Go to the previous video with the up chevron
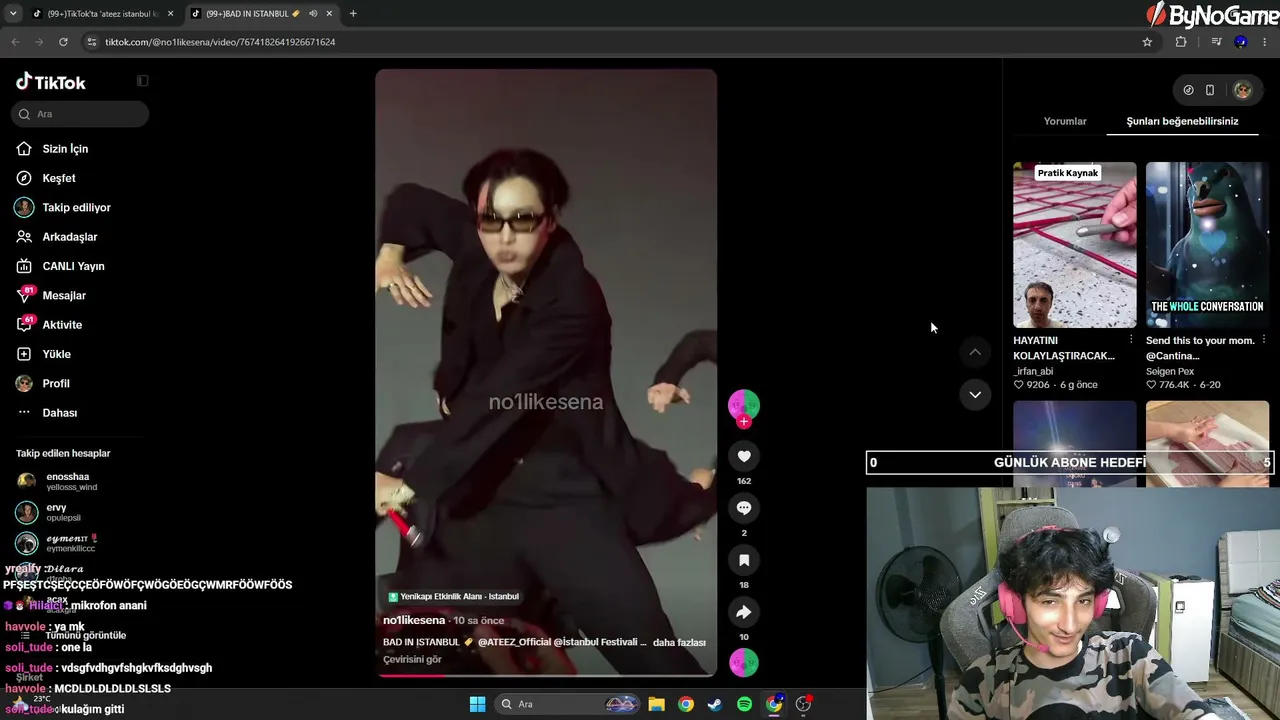 click(975, 352)
